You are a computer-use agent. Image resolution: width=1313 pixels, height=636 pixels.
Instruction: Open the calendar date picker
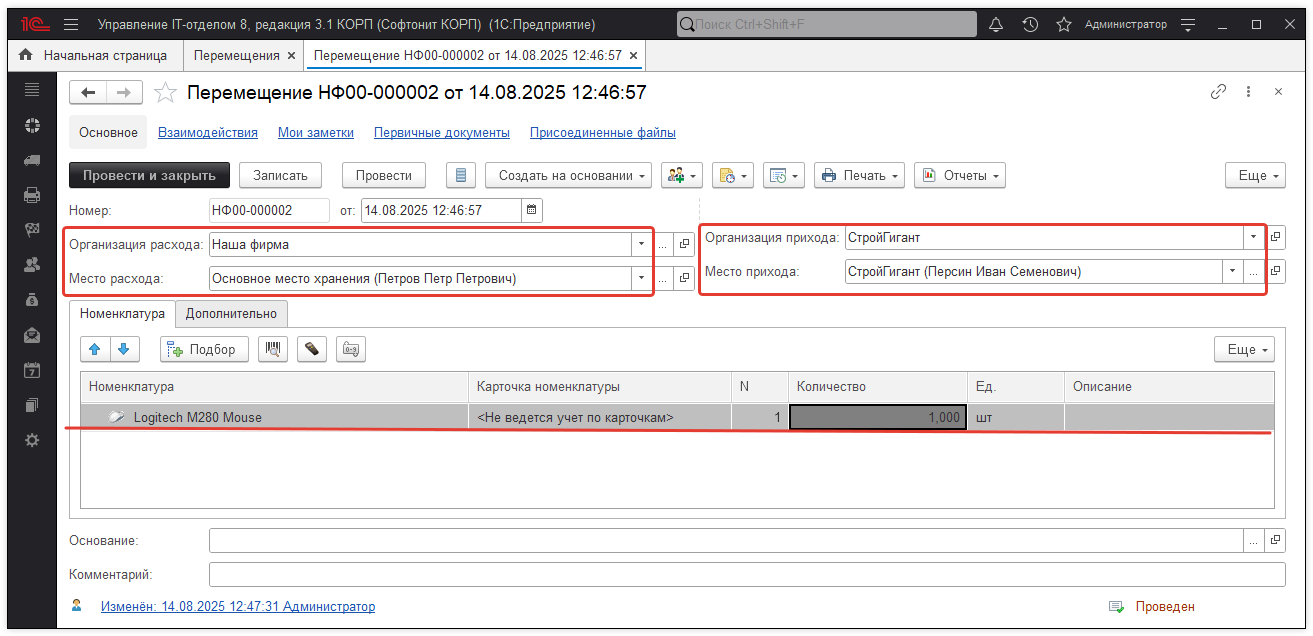[532, 210]
